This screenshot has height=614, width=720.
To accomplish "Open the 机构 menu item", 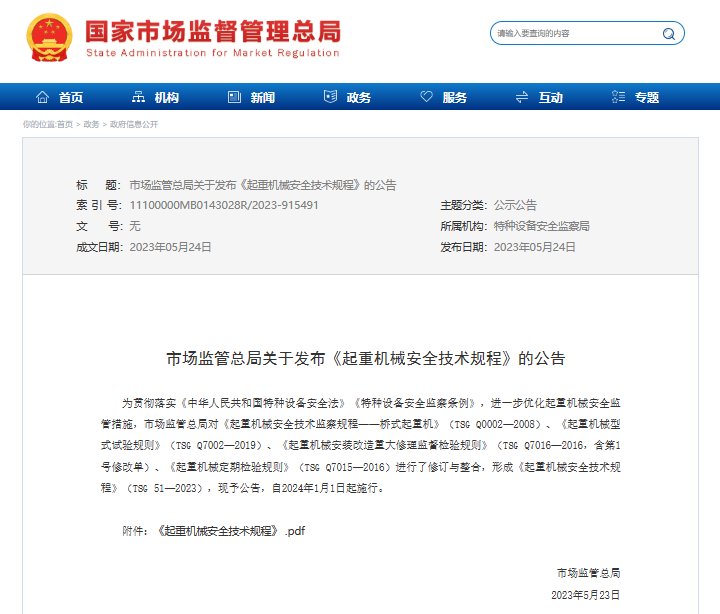I will 167,97.
